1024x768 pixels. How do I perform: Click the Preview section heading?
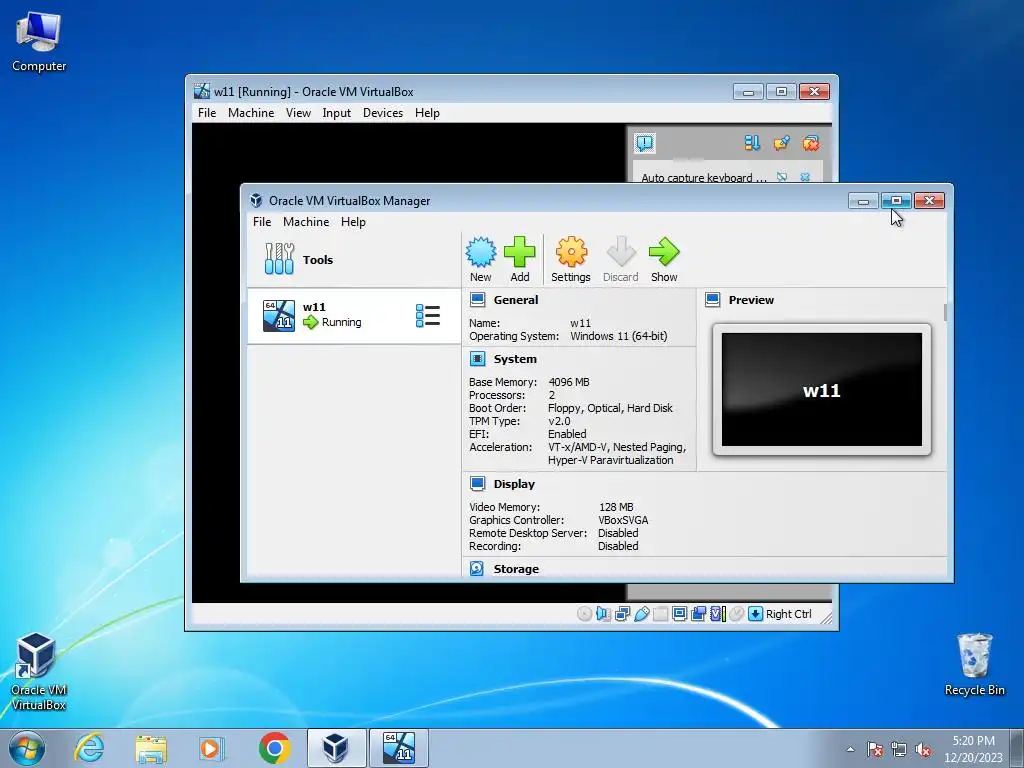(x=751, y=300)
